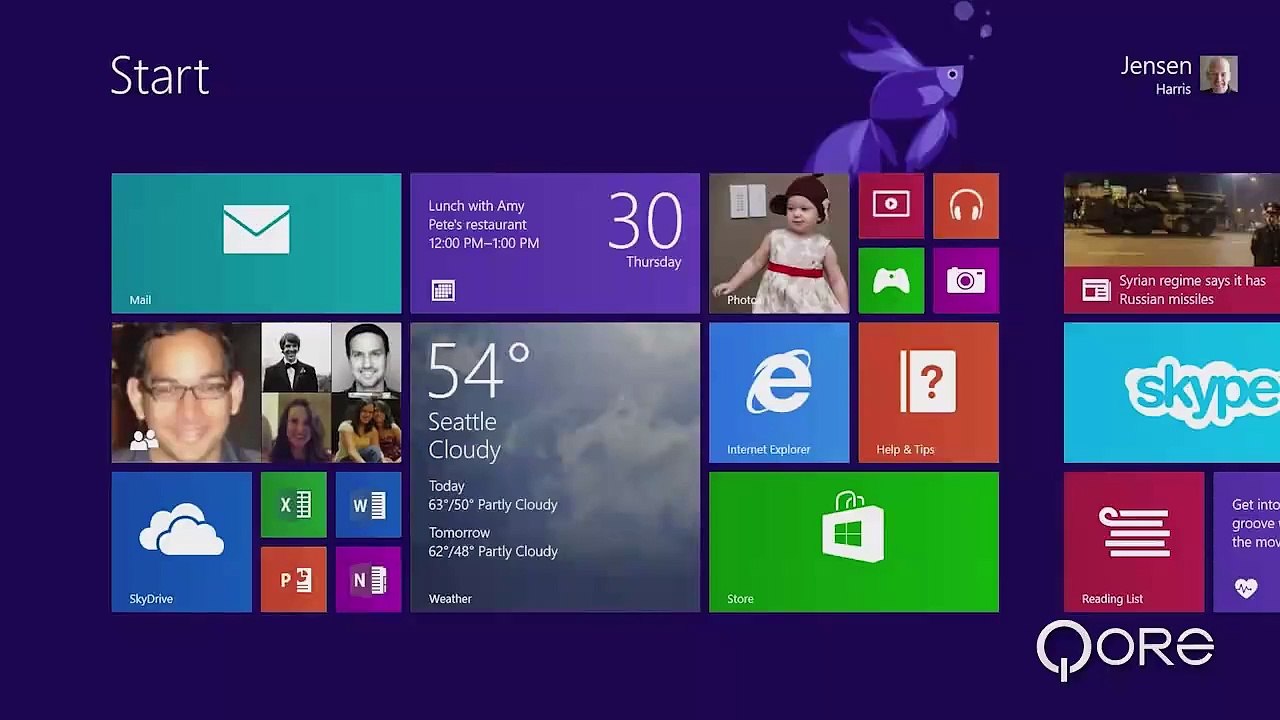Click the Start heading text
This screenshot has width=1280, height=720.
(160, 76)
